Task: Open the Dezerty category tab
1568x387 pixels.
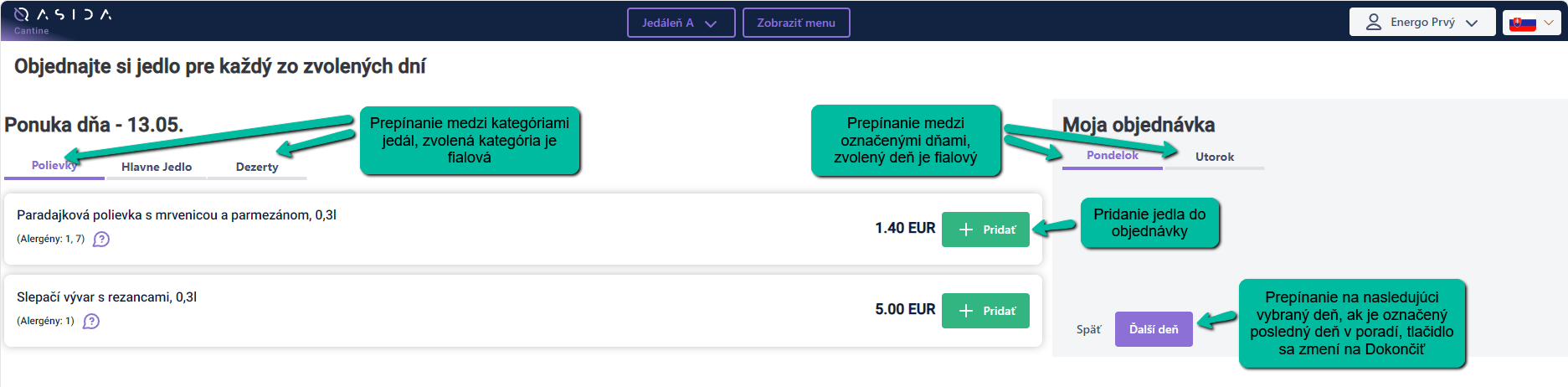Action: (257, 167)
